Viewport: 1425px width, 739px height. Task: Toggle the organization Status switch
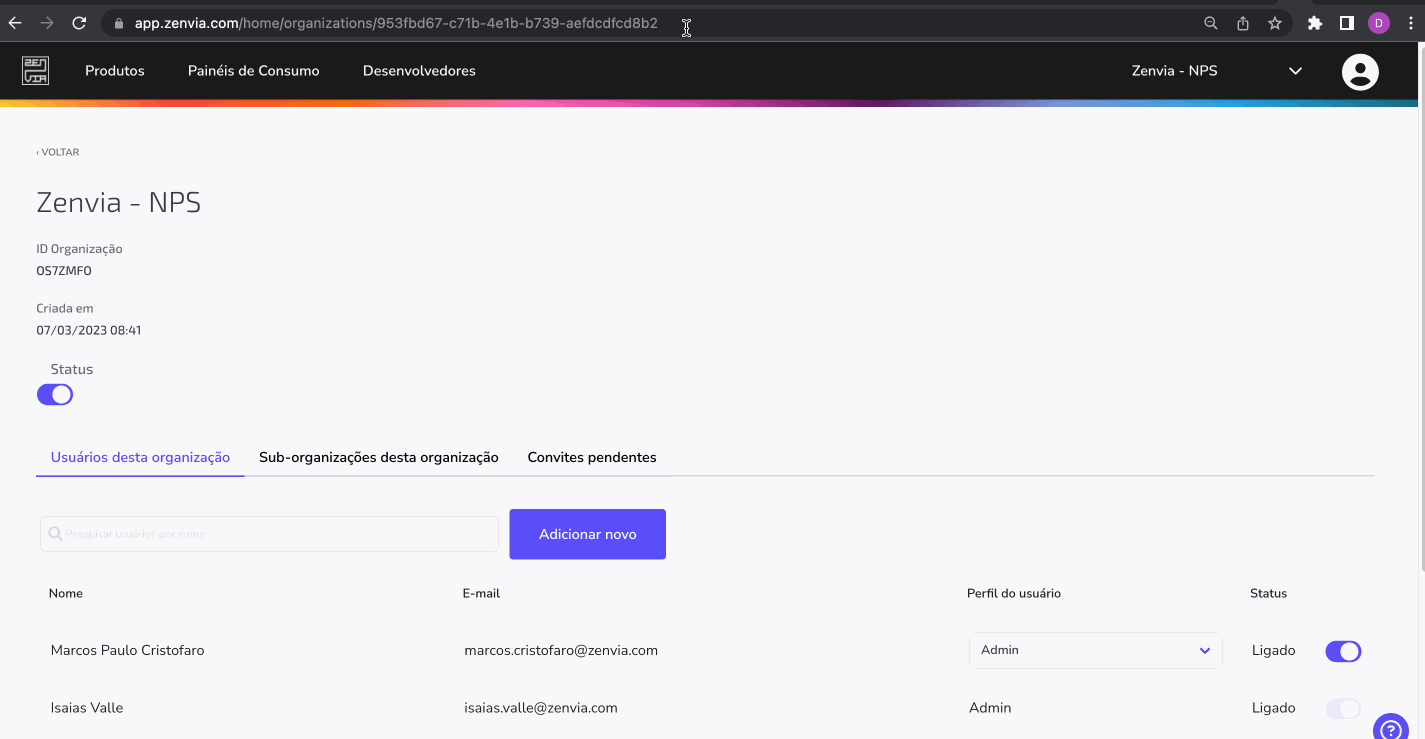pos(55,394)
